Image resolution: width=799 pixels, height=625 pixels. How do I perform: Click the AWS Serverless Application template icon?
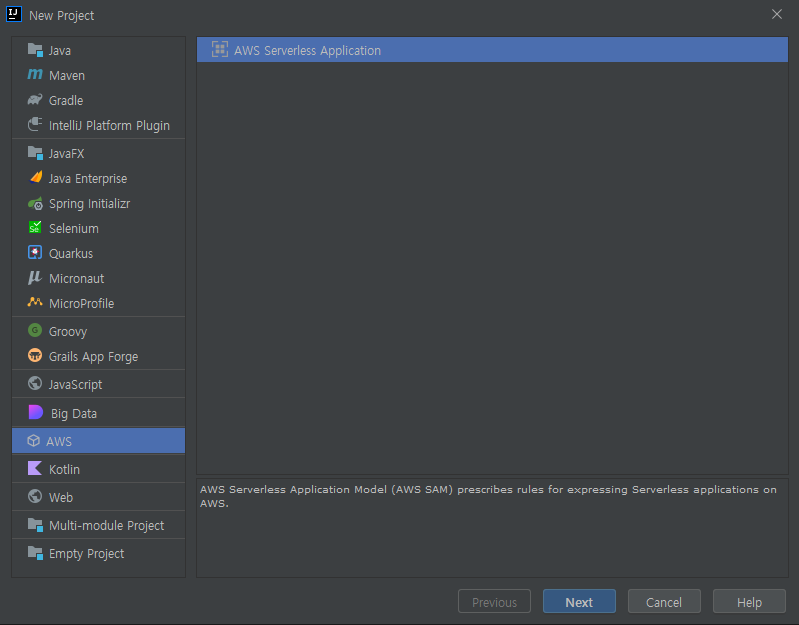(220, 49)
